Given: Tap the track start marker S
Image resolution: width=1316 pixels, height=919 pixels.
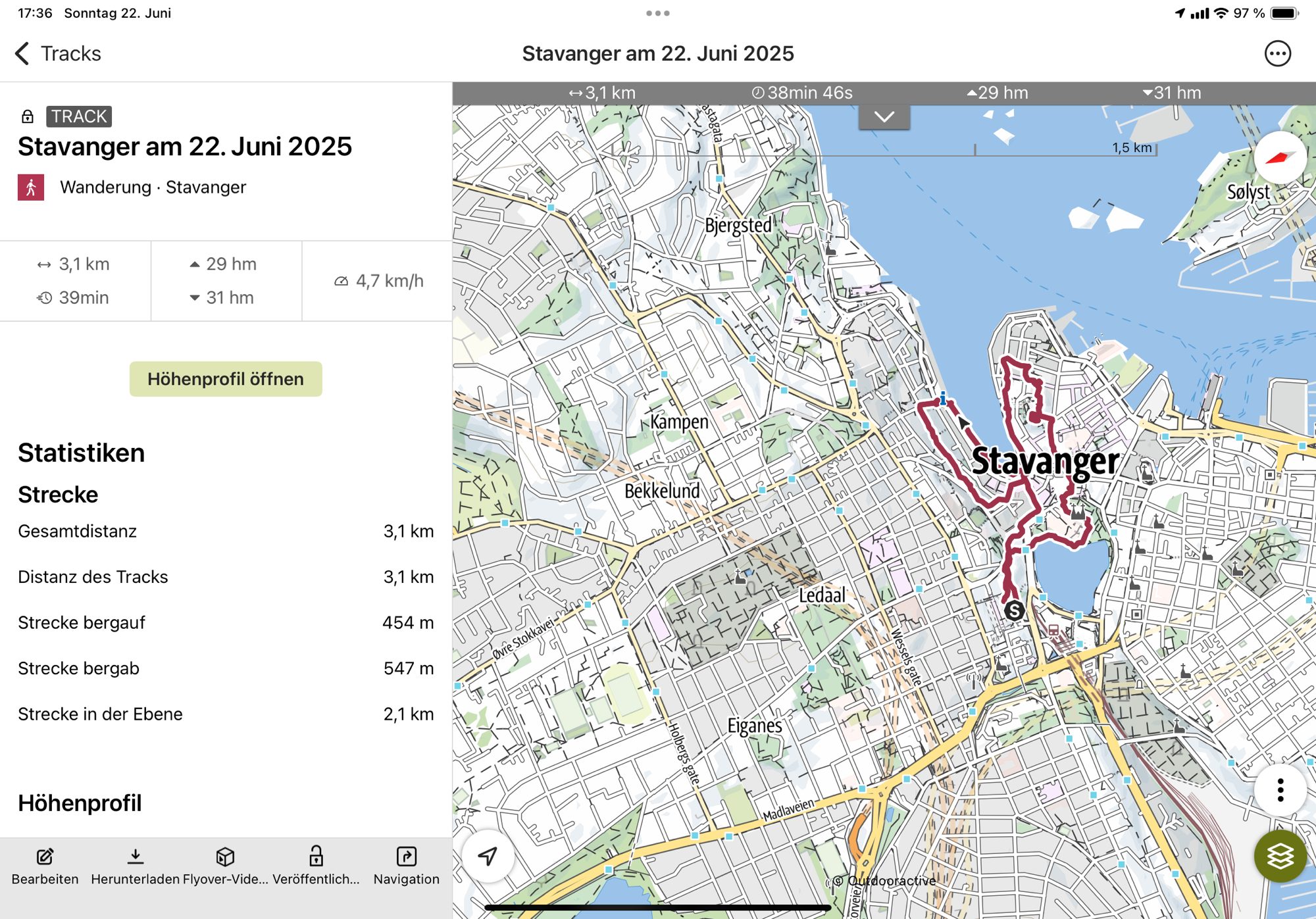Looking at the screenshot, I should (x=1014, y=610).
